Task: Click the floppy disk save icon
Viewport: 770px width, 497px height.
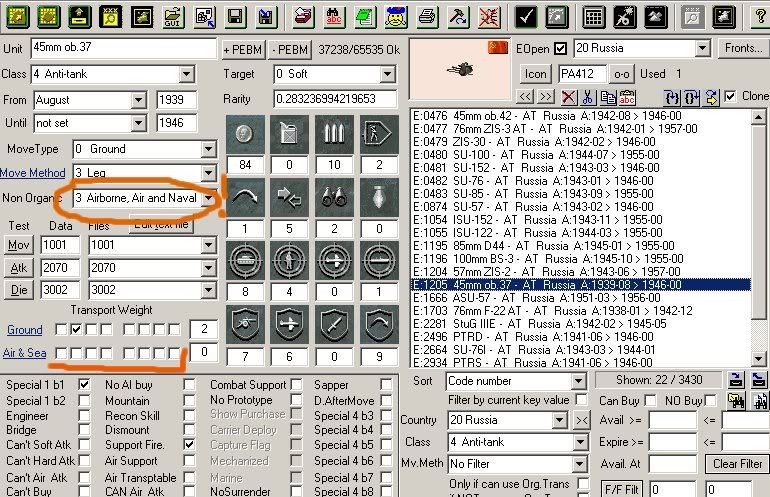Action: click(x=235, y=18)
